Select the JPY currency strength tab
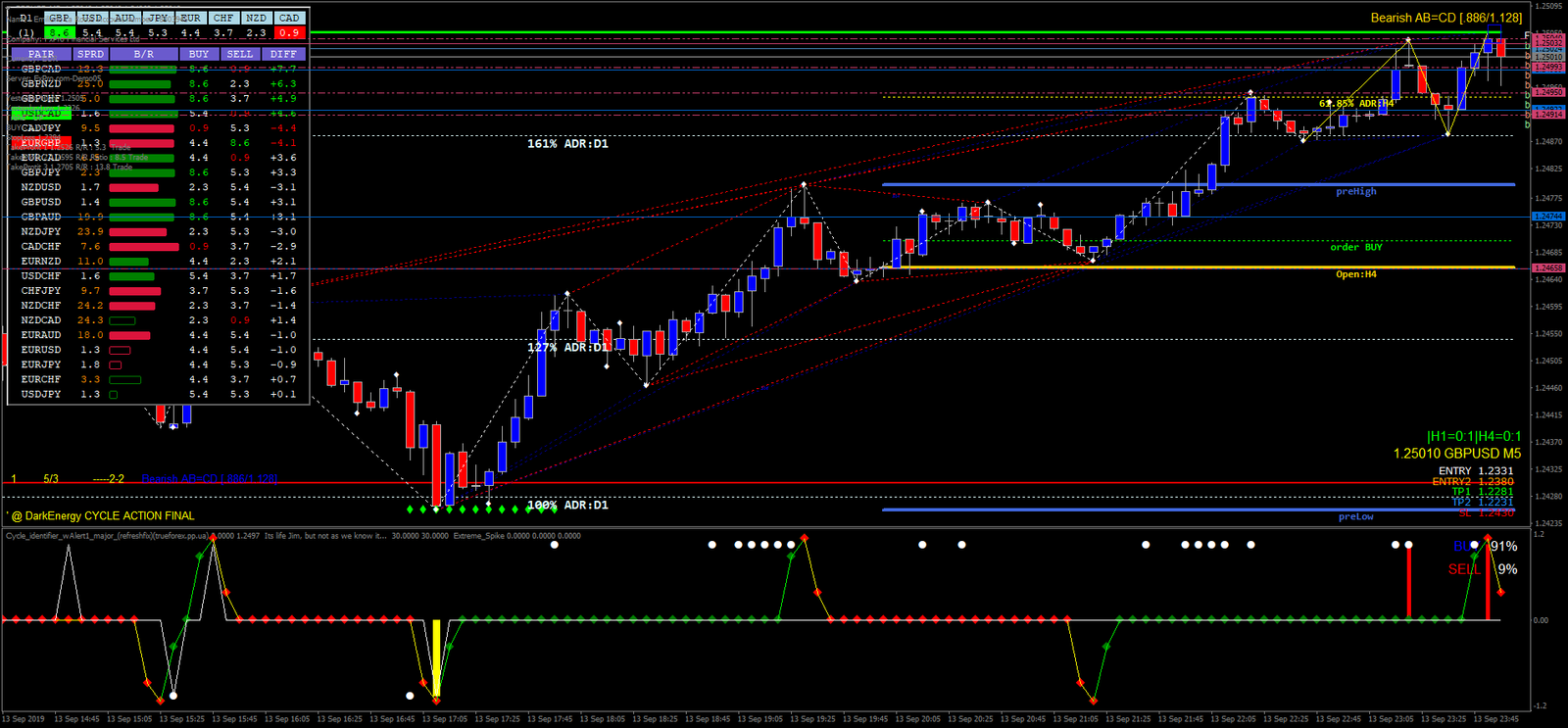Screen dimensions: 1568x728 coord(158,18)
